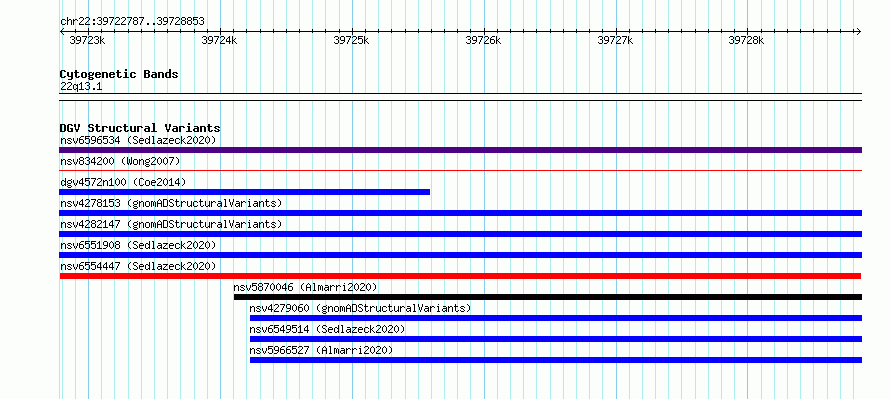890x399 pixels.
Task: Select the blue nsv4278153 variant bar
Action: [x=460, y=213]
